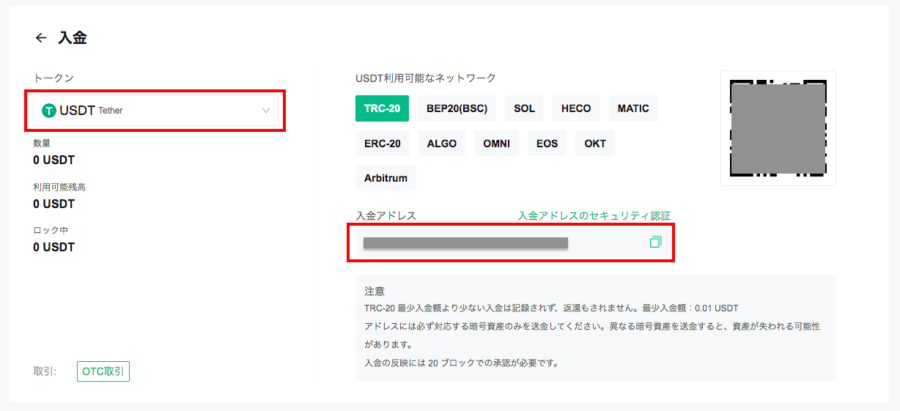Choose the Arbitrum network
The height and width of the screenshot is (411, 900).
(386, 178)
